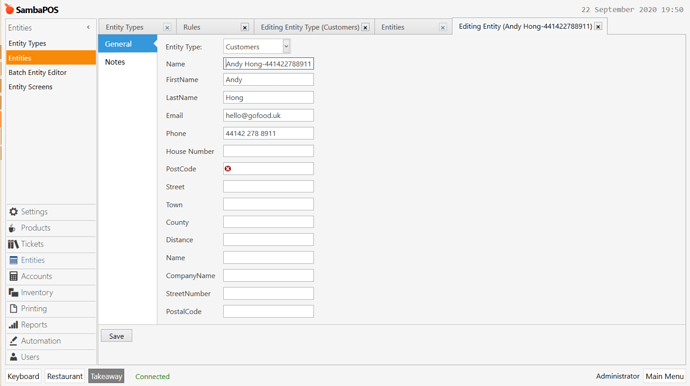Click the red error icon in PostCode

coord(228,169)
